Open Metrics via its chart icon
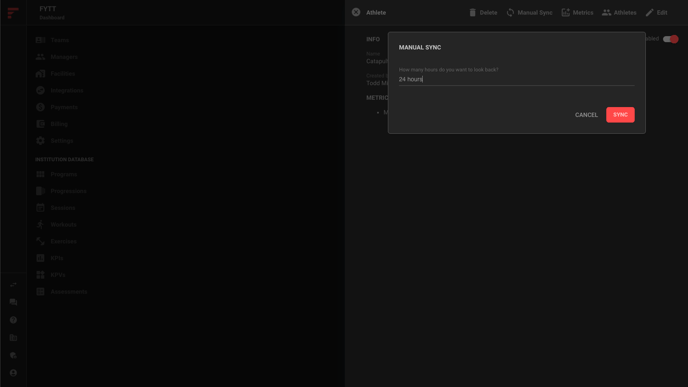Screen dimensions: 688x387 566,13
